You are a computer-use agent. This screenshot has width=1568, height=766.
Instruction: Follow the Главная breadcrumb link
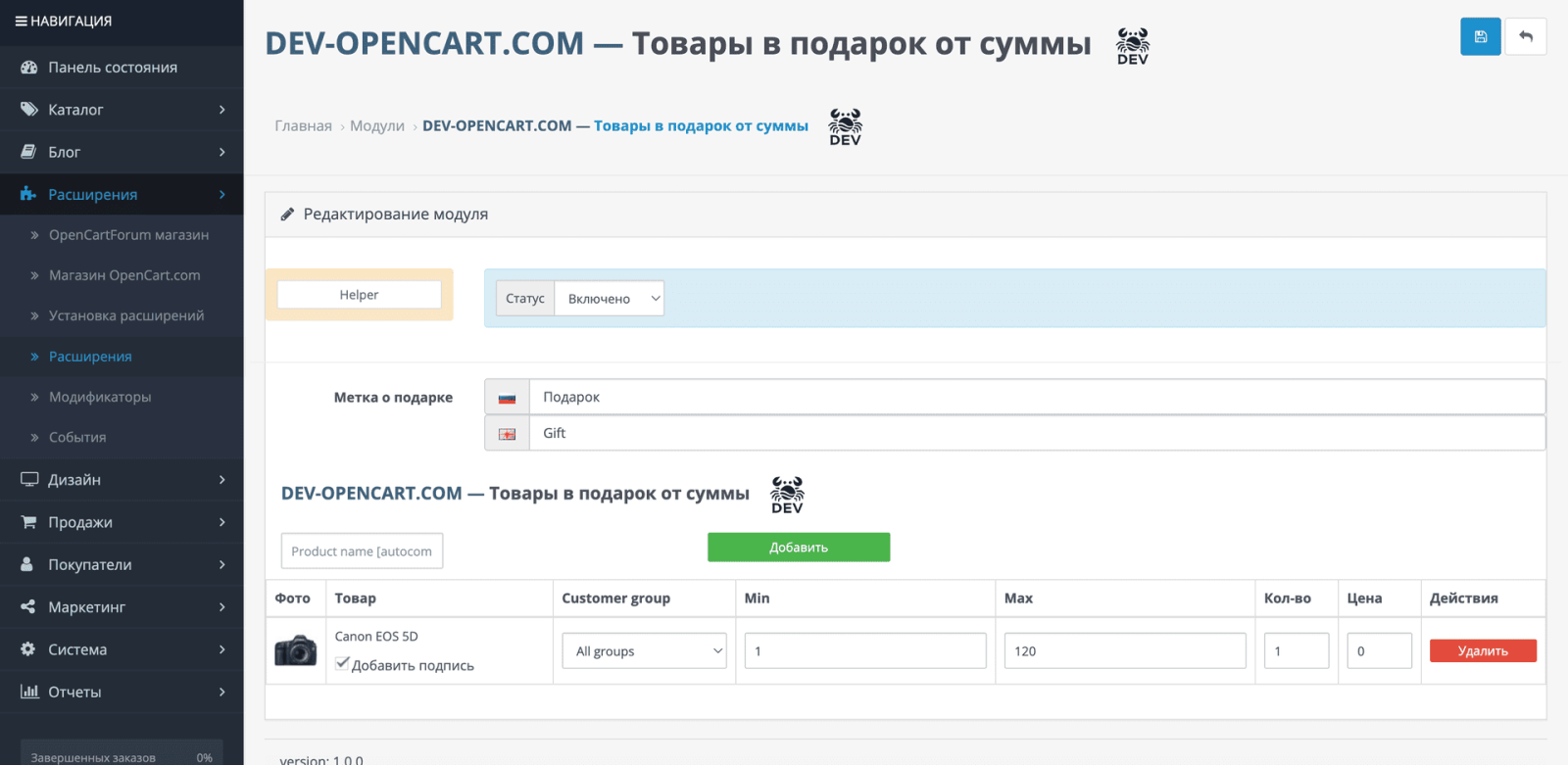click(303, 126)
